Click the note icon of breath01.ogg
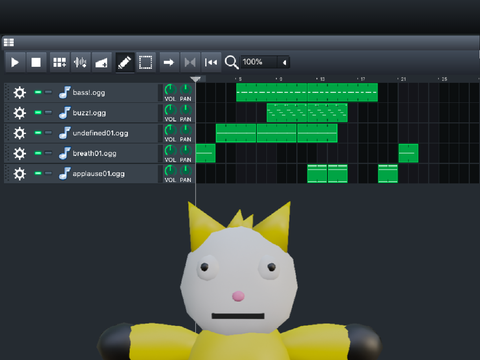This screenshot has width=480, height=360. point(65,153)
